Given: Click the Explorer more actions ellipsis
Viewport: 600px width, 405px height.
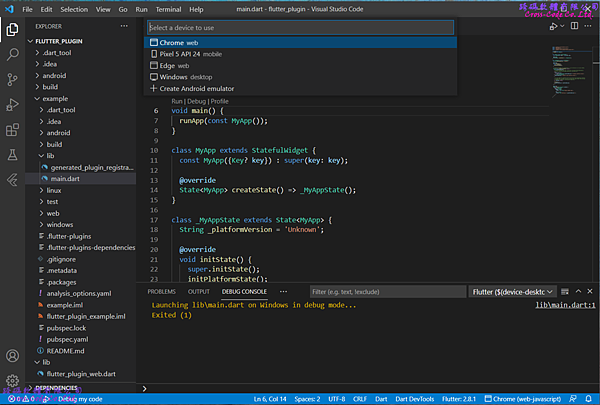Looking at the screenshot, I should pyautogui.click(x=124, y=26).
